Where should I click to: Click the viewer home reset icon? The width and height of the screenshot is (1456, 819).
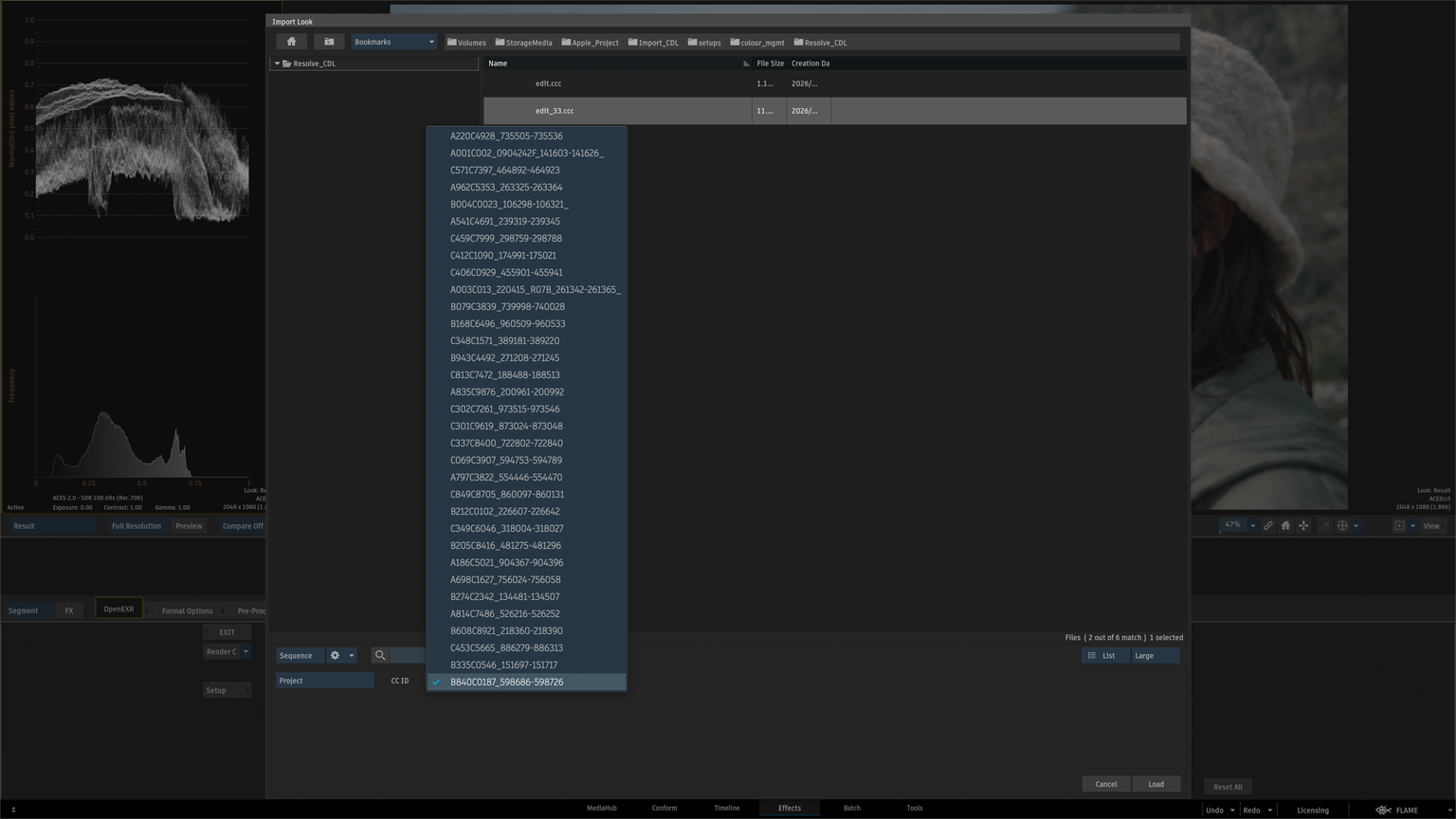point(1285,525)
